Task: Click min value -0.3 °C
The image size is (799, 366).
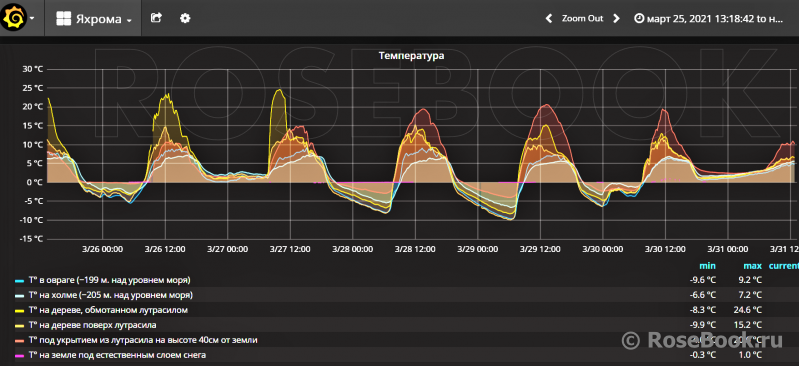Action: click(x=703, y=354)
